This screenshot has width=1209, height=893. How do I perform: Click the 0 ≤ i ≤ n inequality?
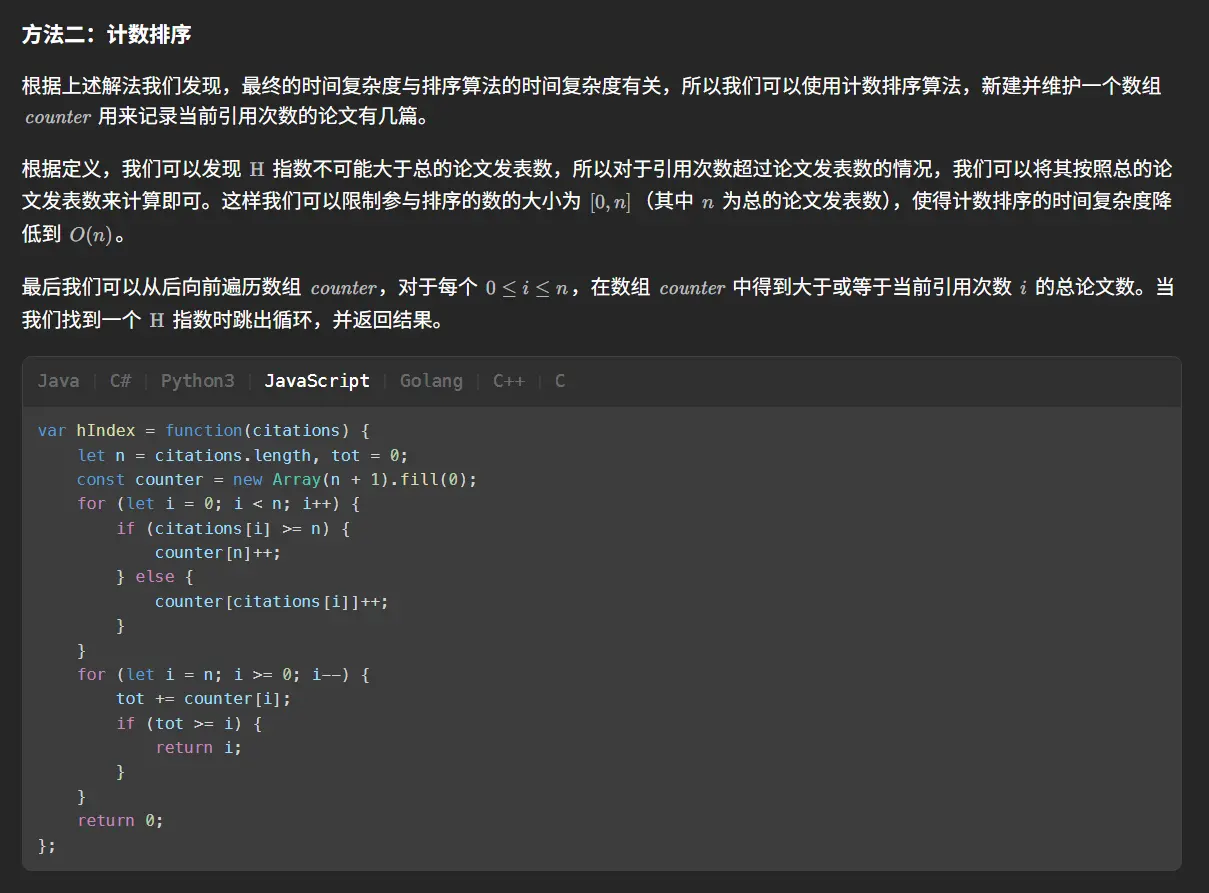(x=527, y=288)
